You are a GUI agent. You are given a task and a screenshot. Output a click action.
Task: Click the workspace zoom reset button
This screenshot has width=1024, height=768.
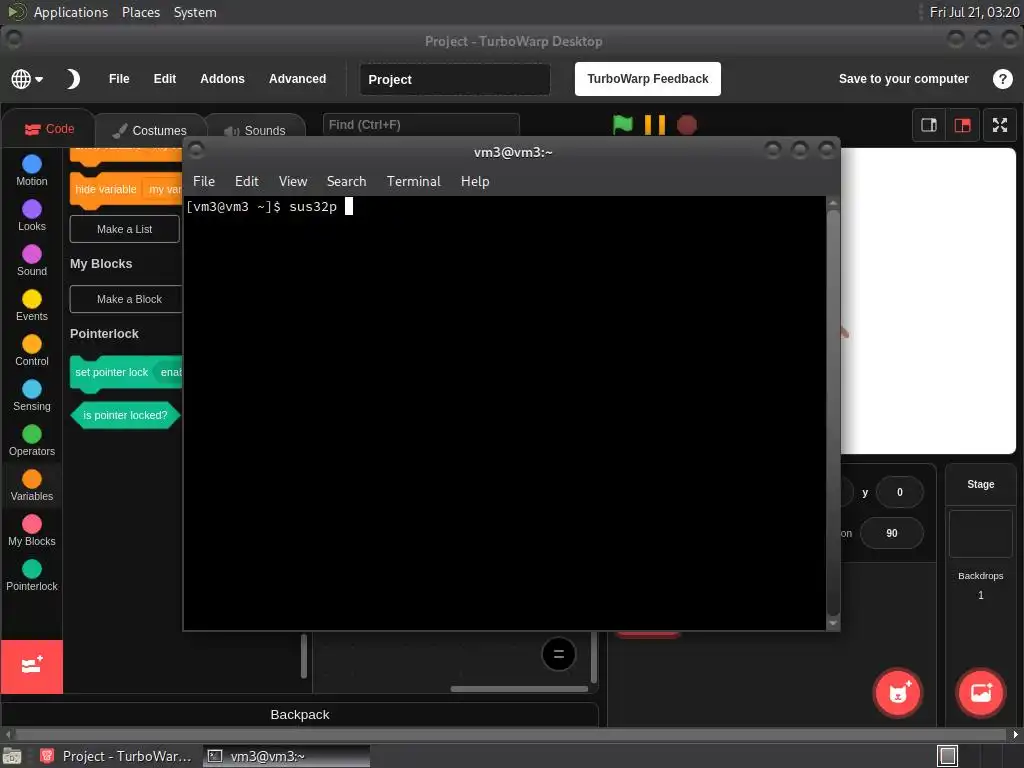558,654
